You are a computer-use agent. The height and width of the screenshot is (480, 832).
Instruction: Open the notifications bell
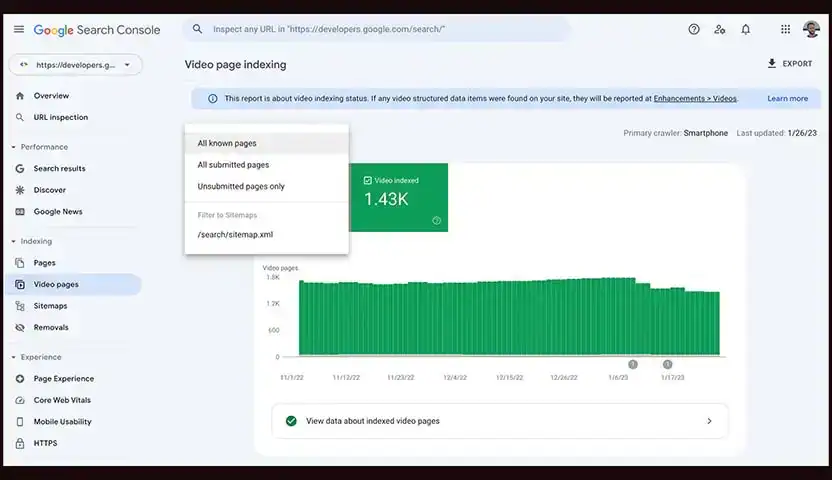pyautogui.click(x=746, y=30)
